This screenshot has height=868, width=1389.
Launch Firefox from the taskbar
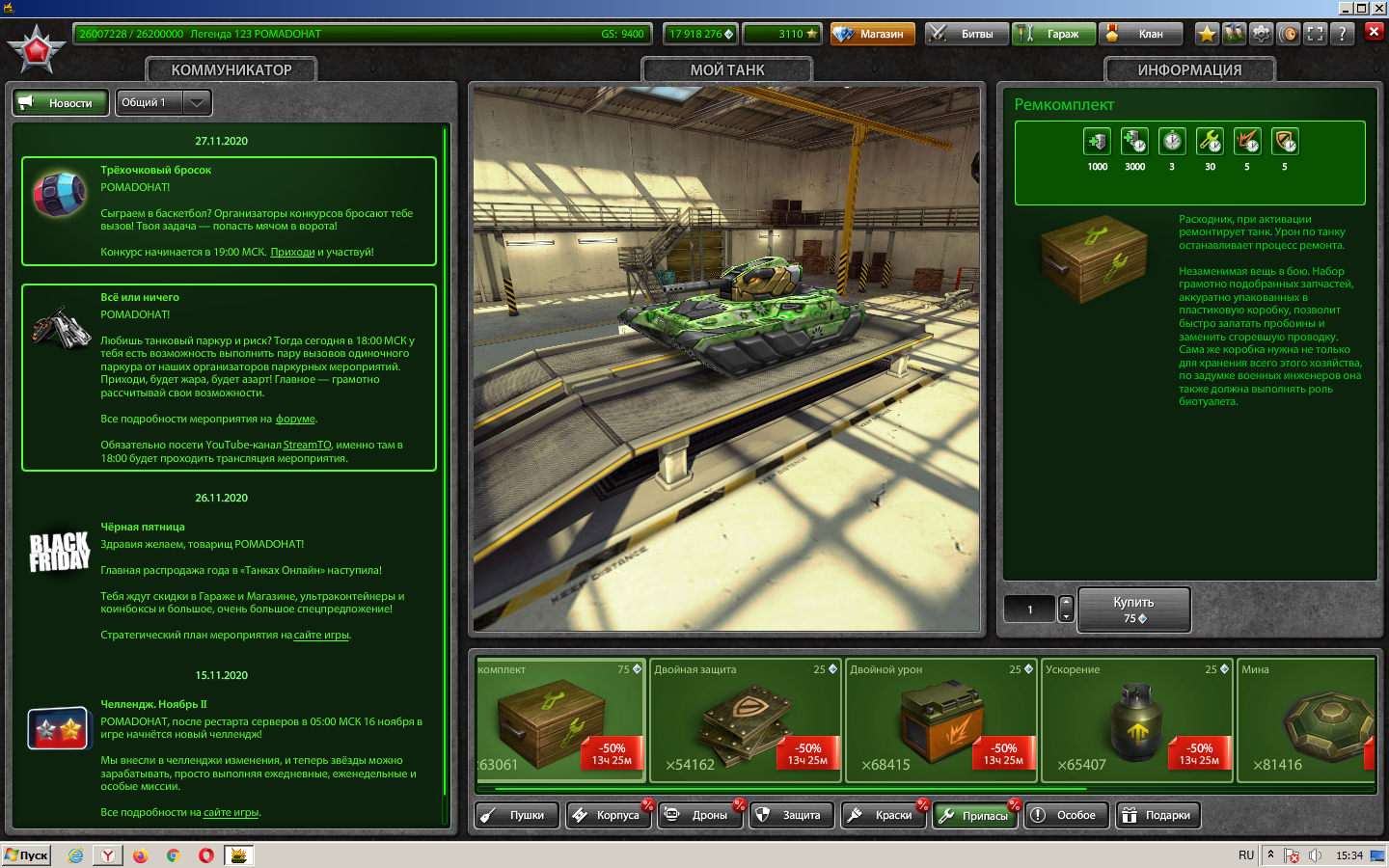click(x=141, y=855)
